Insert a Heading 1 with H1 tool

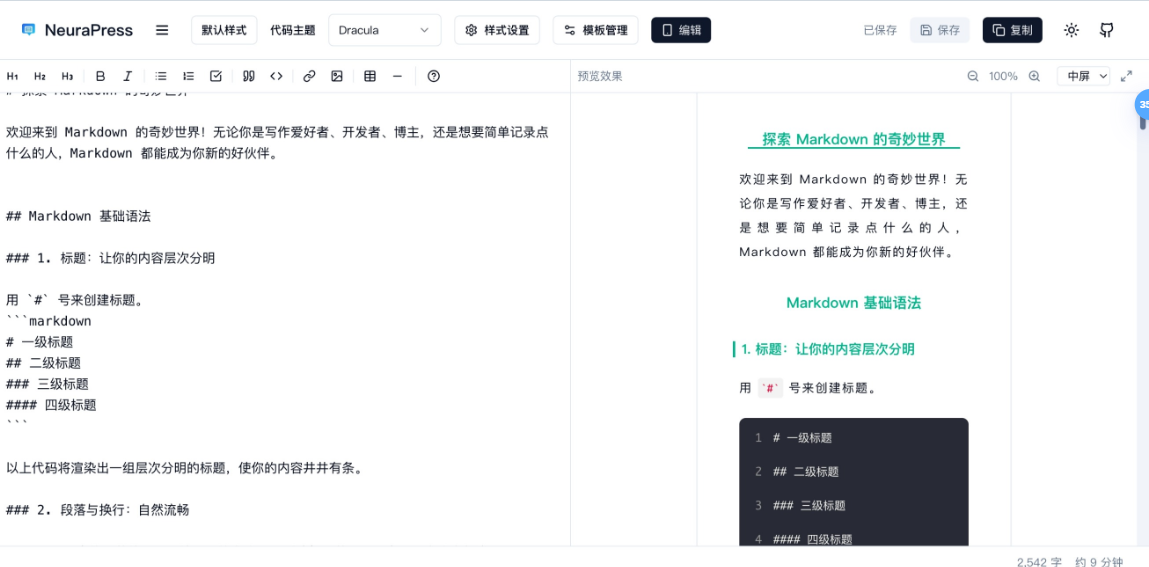[x=12, y=76]
